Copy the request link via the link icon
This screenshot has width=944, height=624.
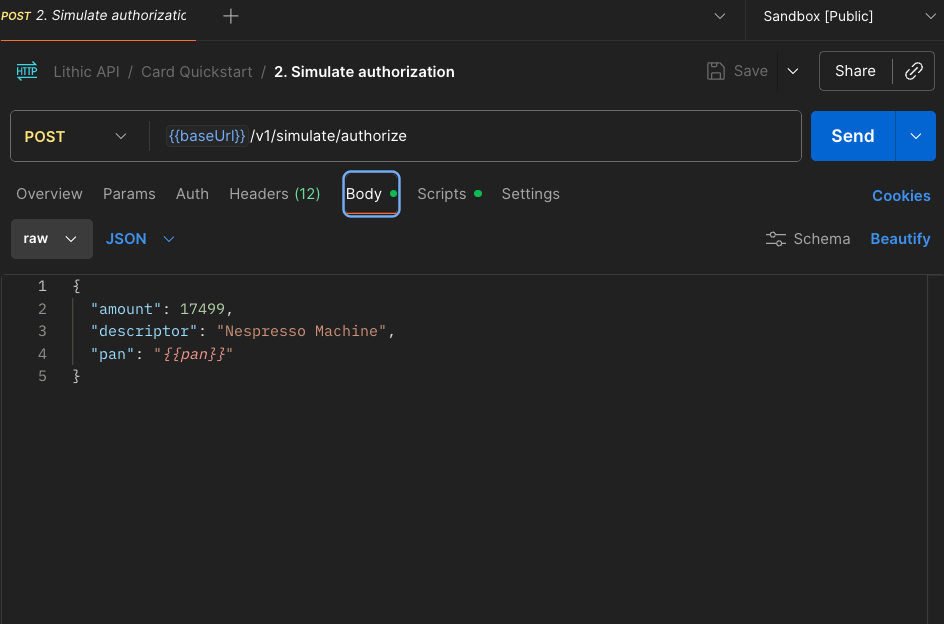click(913, 70)
